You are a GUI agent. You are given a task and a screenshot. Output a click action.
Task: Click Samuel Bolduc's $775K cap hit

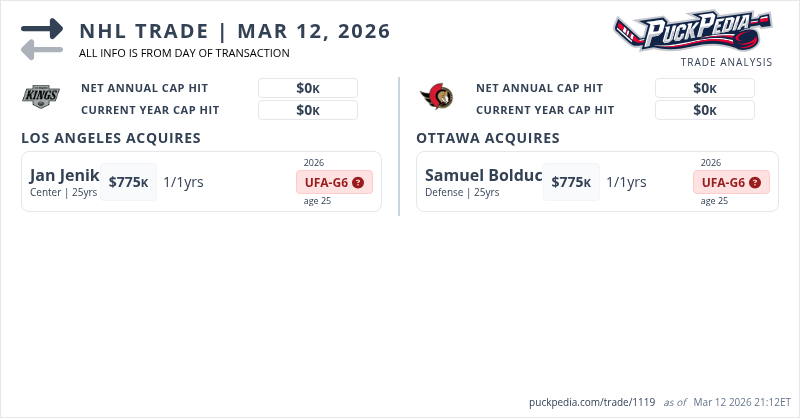coord(572,182)
